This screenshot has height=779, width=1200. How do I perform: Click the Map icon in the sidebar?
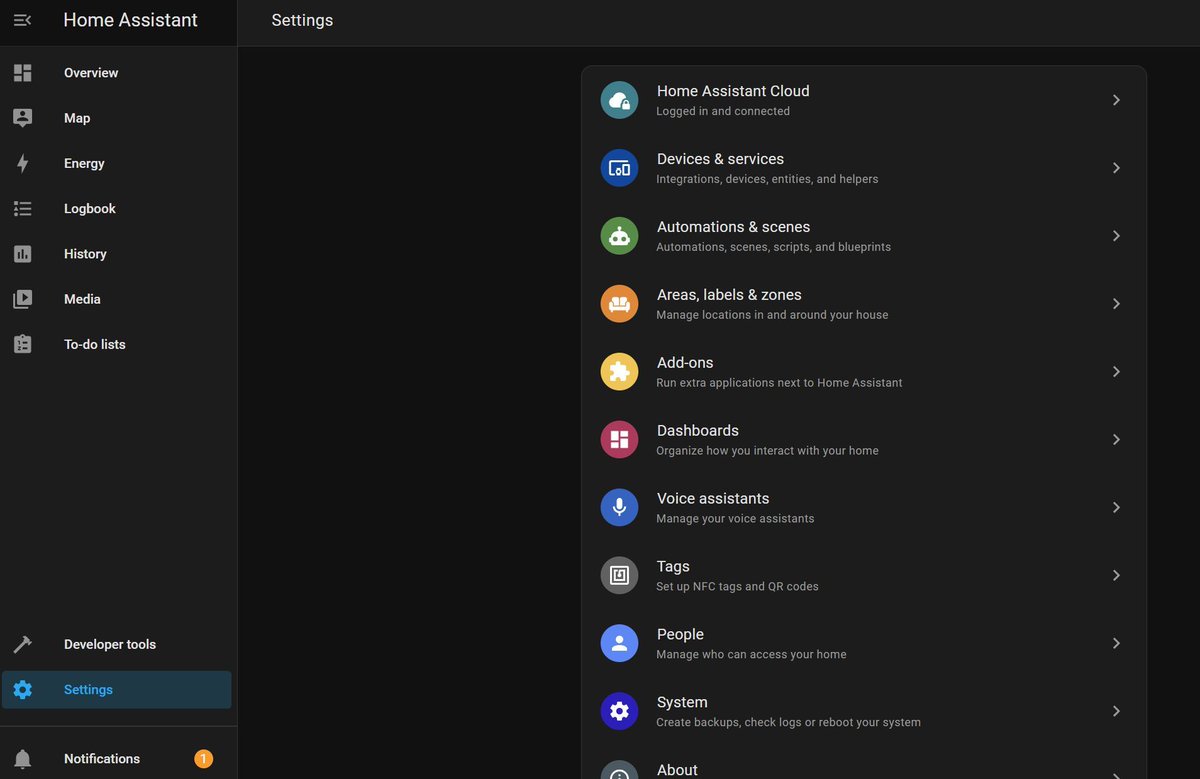[22, 118]
